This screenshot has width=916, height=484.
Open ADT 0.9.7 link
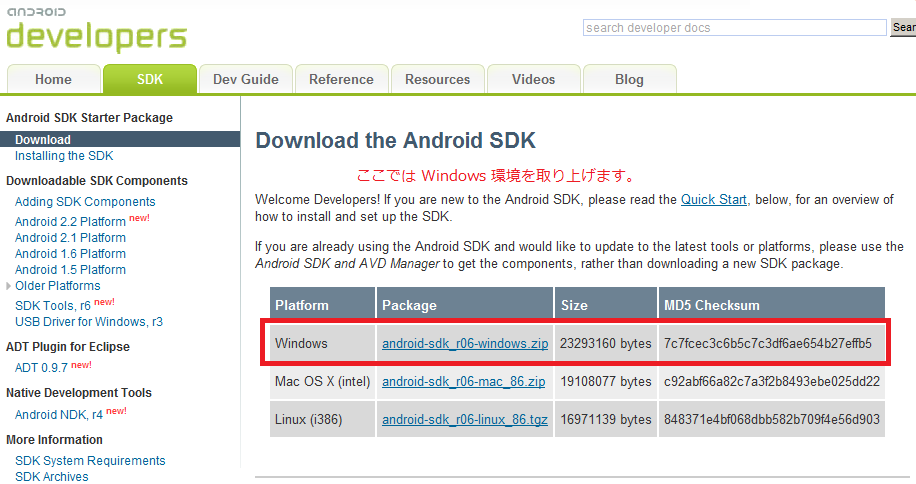(41, 368)
